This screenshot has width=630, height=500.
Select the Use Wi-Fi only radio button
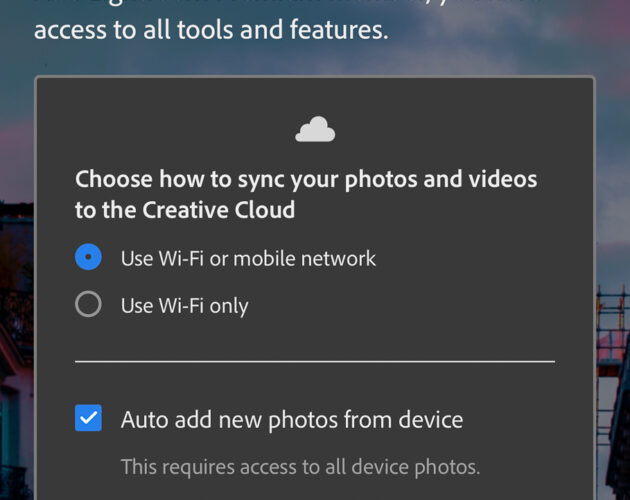[x=88, y=304]
